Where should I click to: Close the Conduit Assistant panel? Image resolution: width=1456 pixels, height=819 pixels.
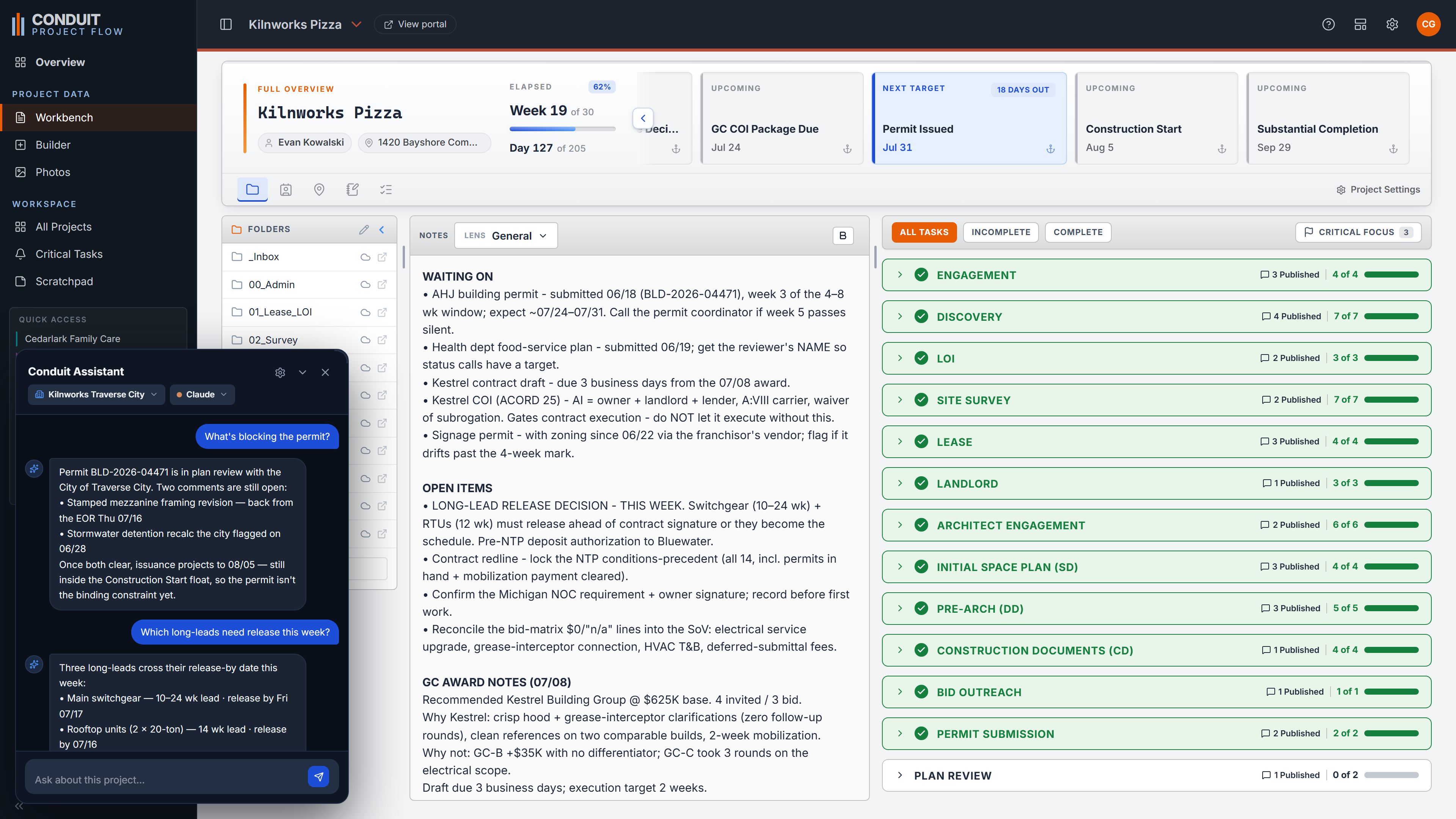(x=325, y=372)
